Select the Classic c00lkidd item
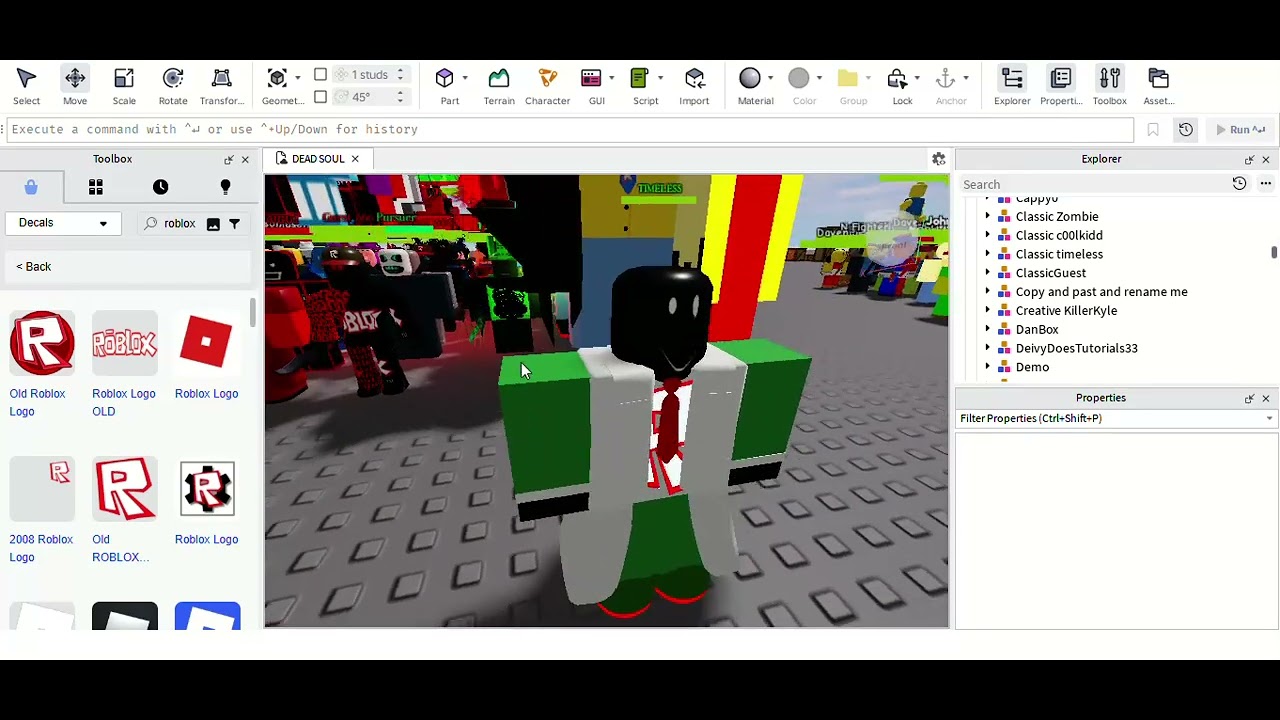 [x=1059, y=235]
